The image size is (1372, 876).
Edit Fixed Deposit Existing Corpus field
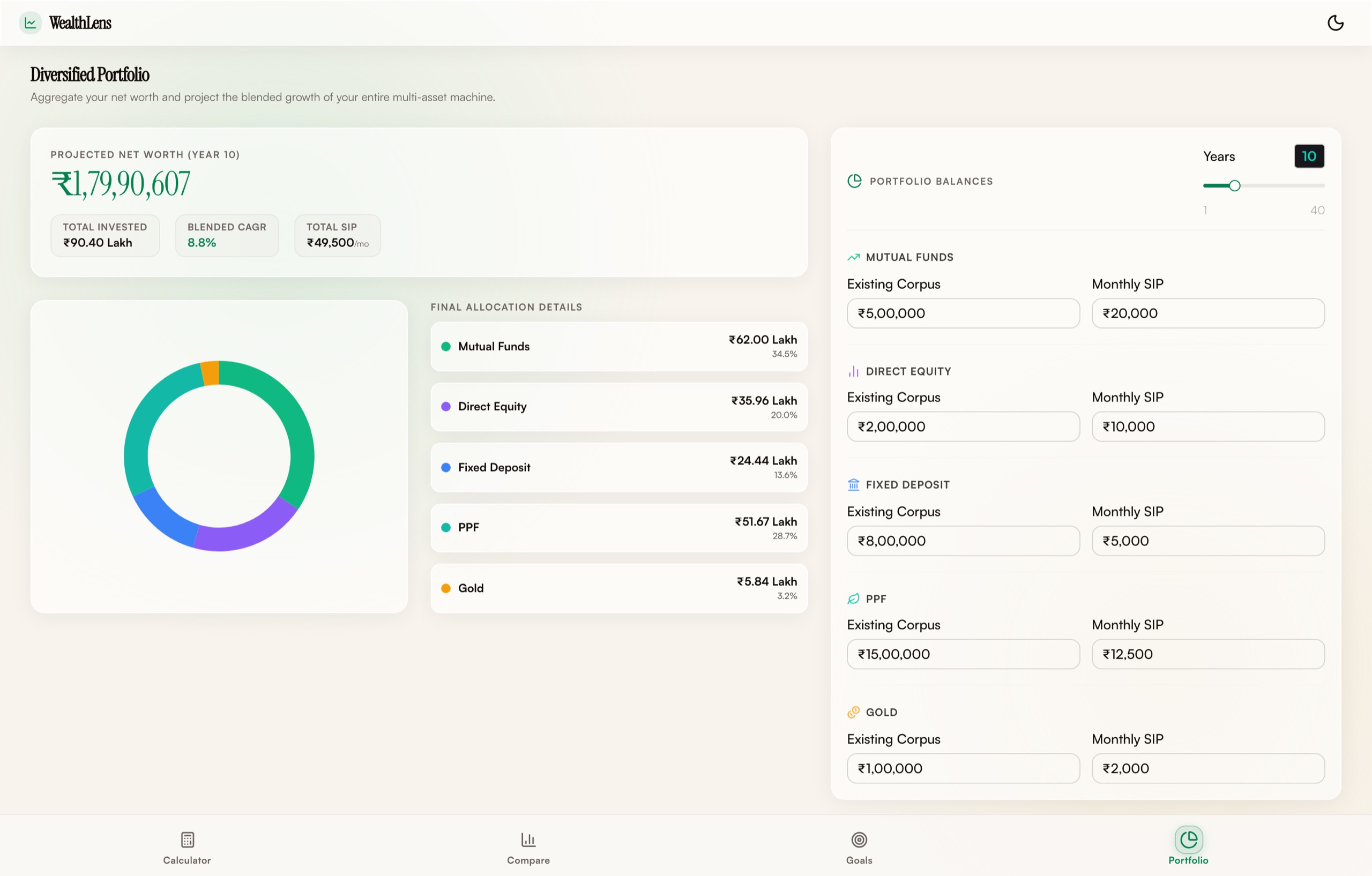[x=963, y=541]
